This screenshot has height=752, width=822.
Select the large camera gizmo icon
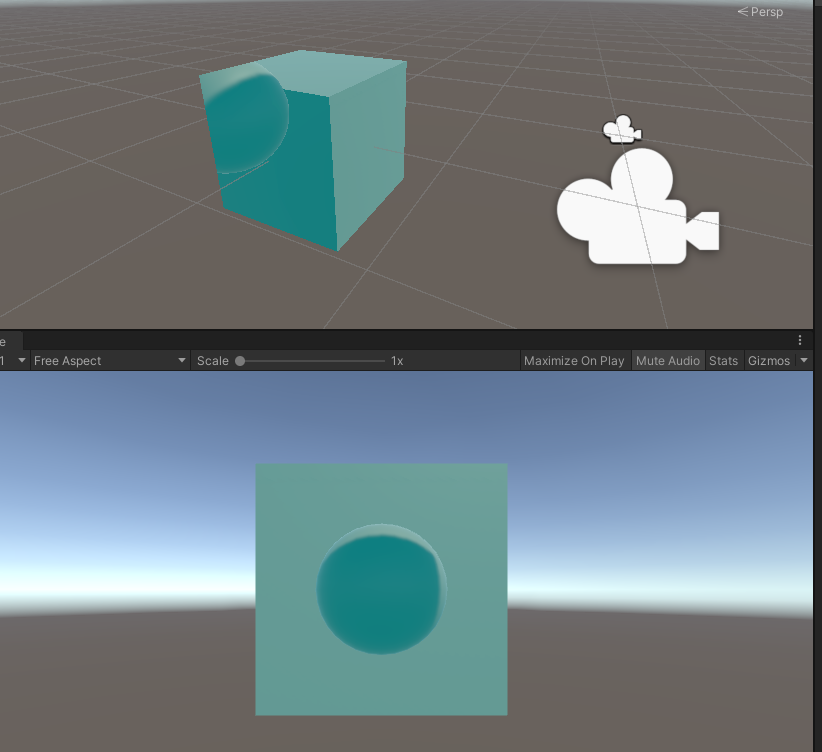coord(637,206)
